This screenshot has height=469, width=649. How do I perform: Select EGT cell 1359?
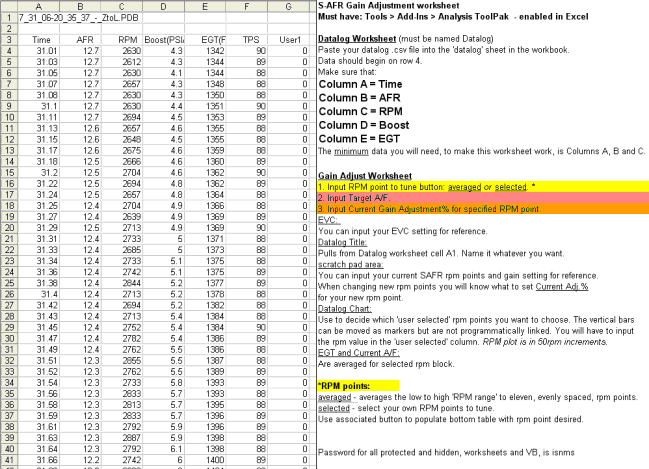[x=205, y=150]
